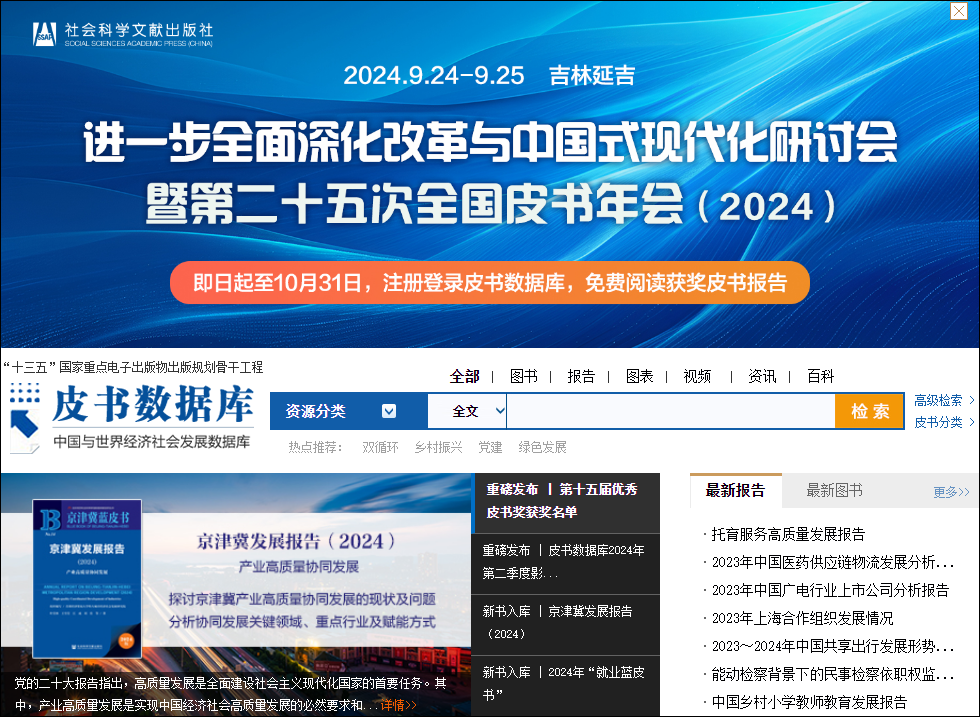Select the 百科 search category tab
This screenshot has height=717, width=980.
pyautogui.click(x=820, y=376)
